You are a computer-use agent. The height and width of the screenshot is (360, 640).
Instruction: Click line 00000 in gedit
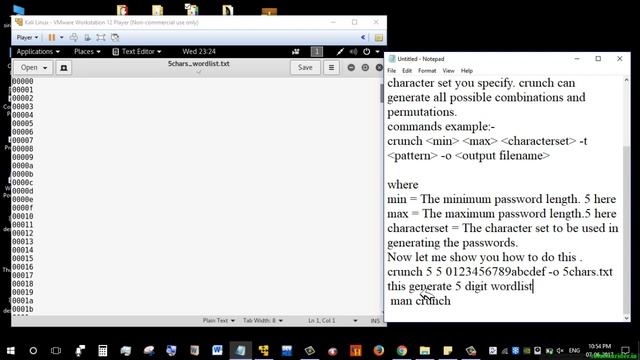point(23,81)
